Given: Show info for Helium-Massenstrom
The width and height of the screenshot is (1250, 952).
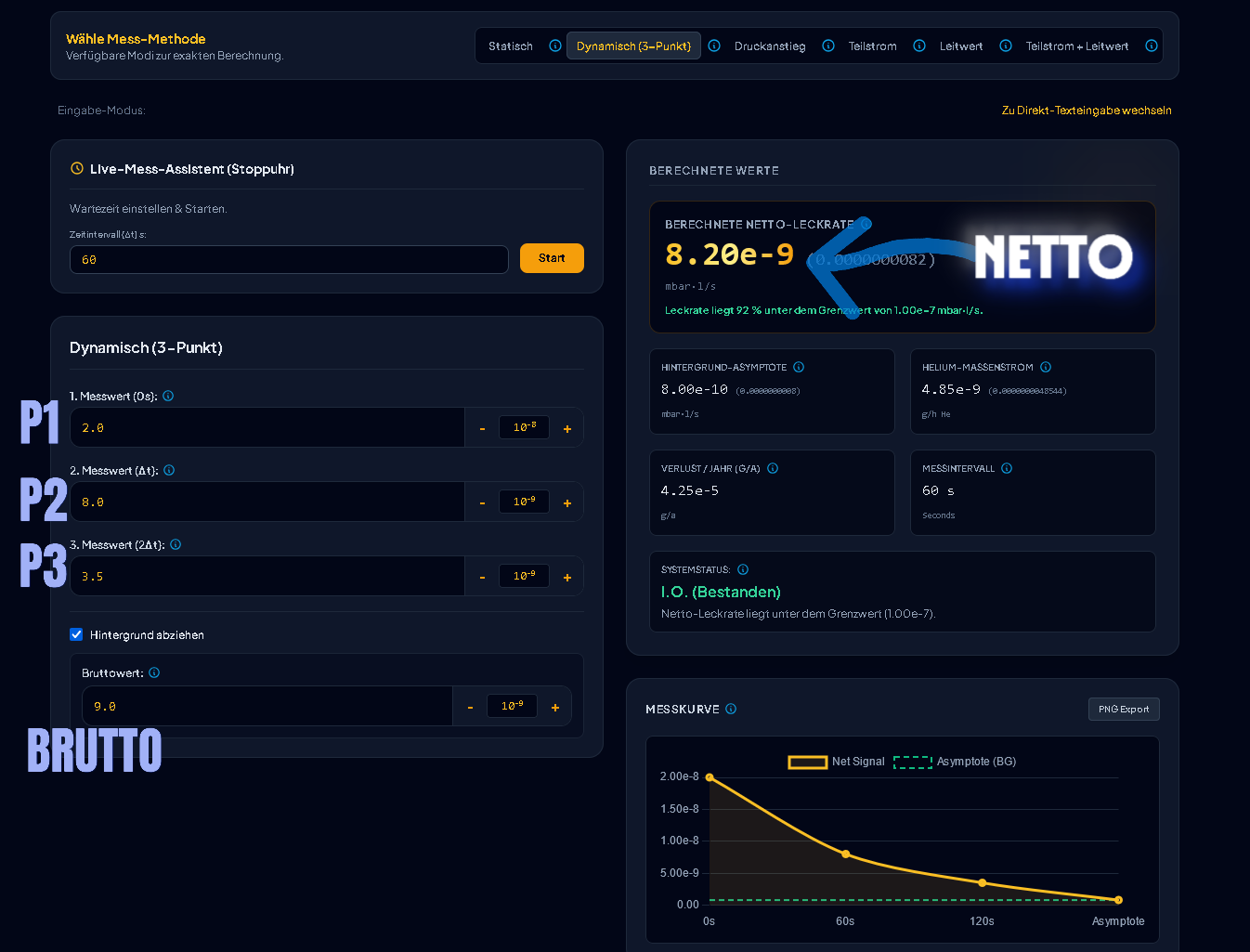Looking at the screenshot, I should [1046, 367].
